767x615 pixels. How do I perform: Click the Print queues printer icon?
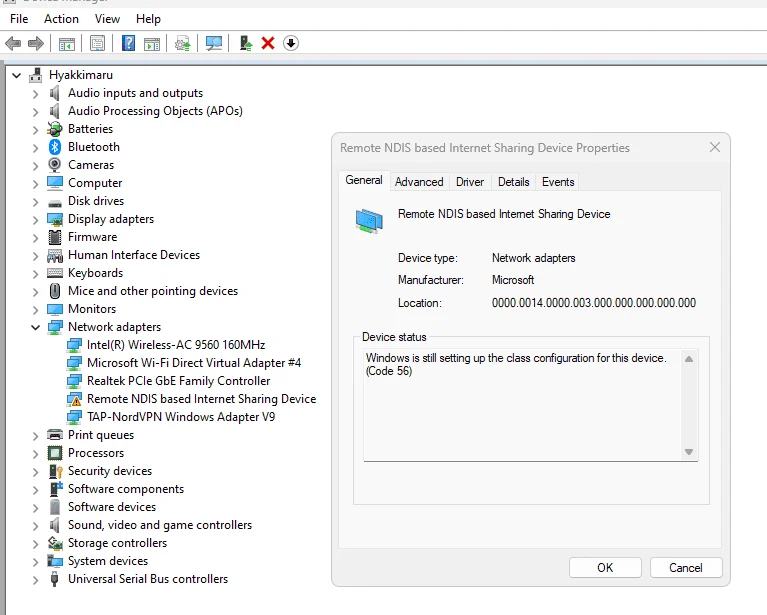pos(55,435)
